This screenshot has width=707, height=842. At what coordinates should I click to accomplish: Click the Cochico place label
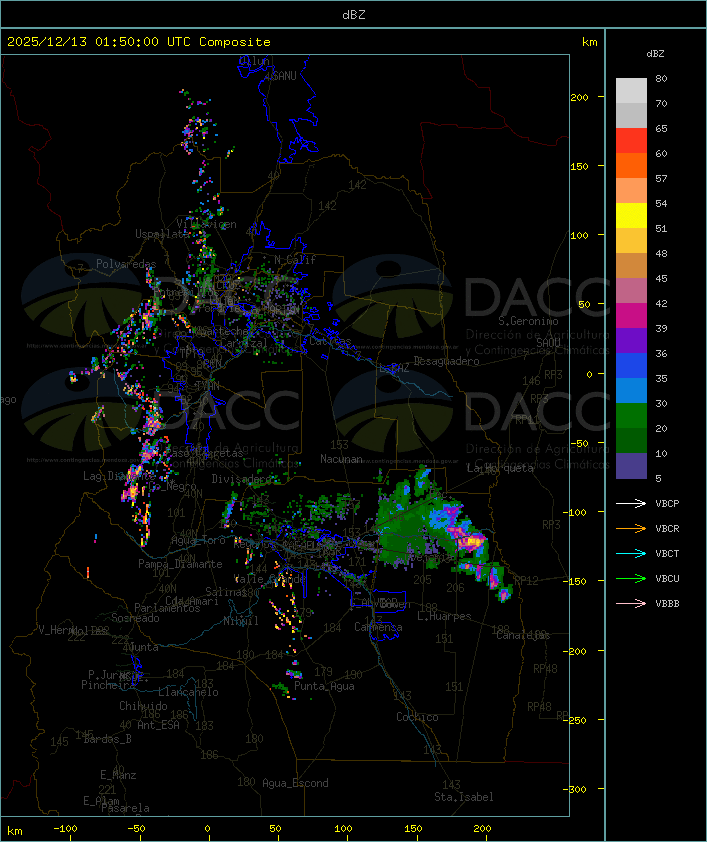[x=417, y=717]
